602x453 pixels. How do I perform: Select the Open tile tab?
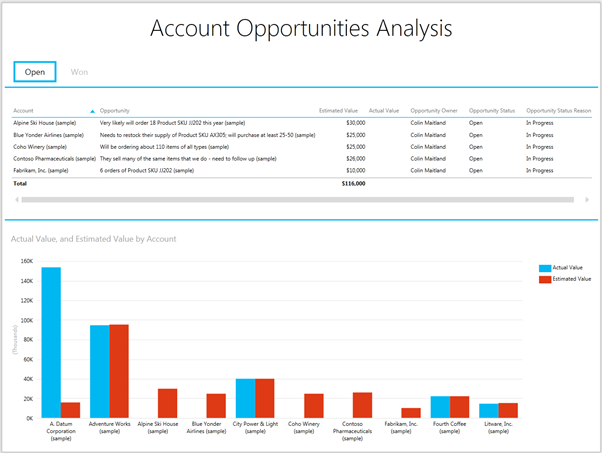coord(35,72)
